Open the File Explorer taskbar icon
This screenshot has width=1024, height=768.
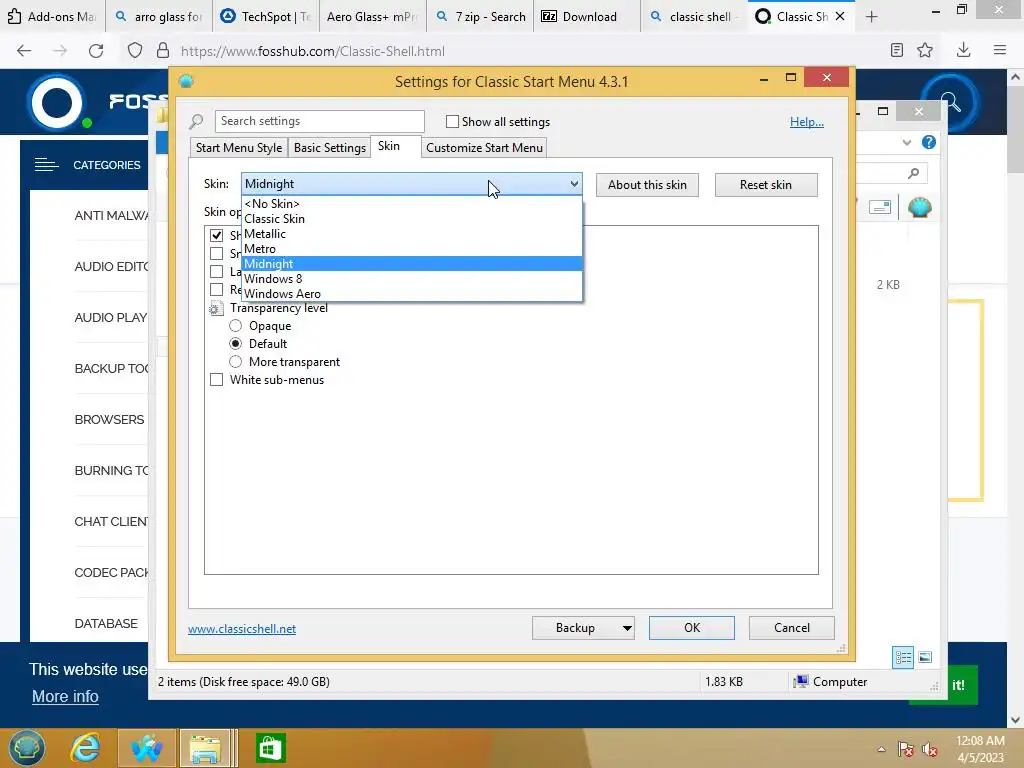click(x=205, y=748)
